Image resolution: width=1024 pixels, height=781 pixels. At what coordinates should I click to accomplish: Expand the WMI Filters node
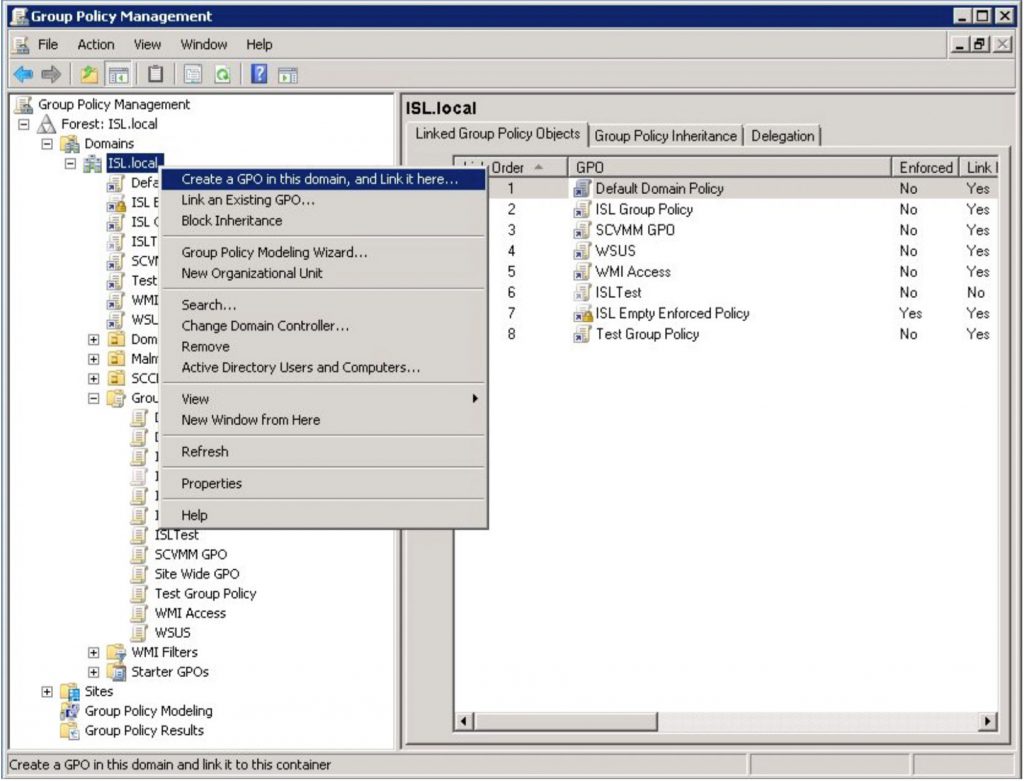point(94,652)
